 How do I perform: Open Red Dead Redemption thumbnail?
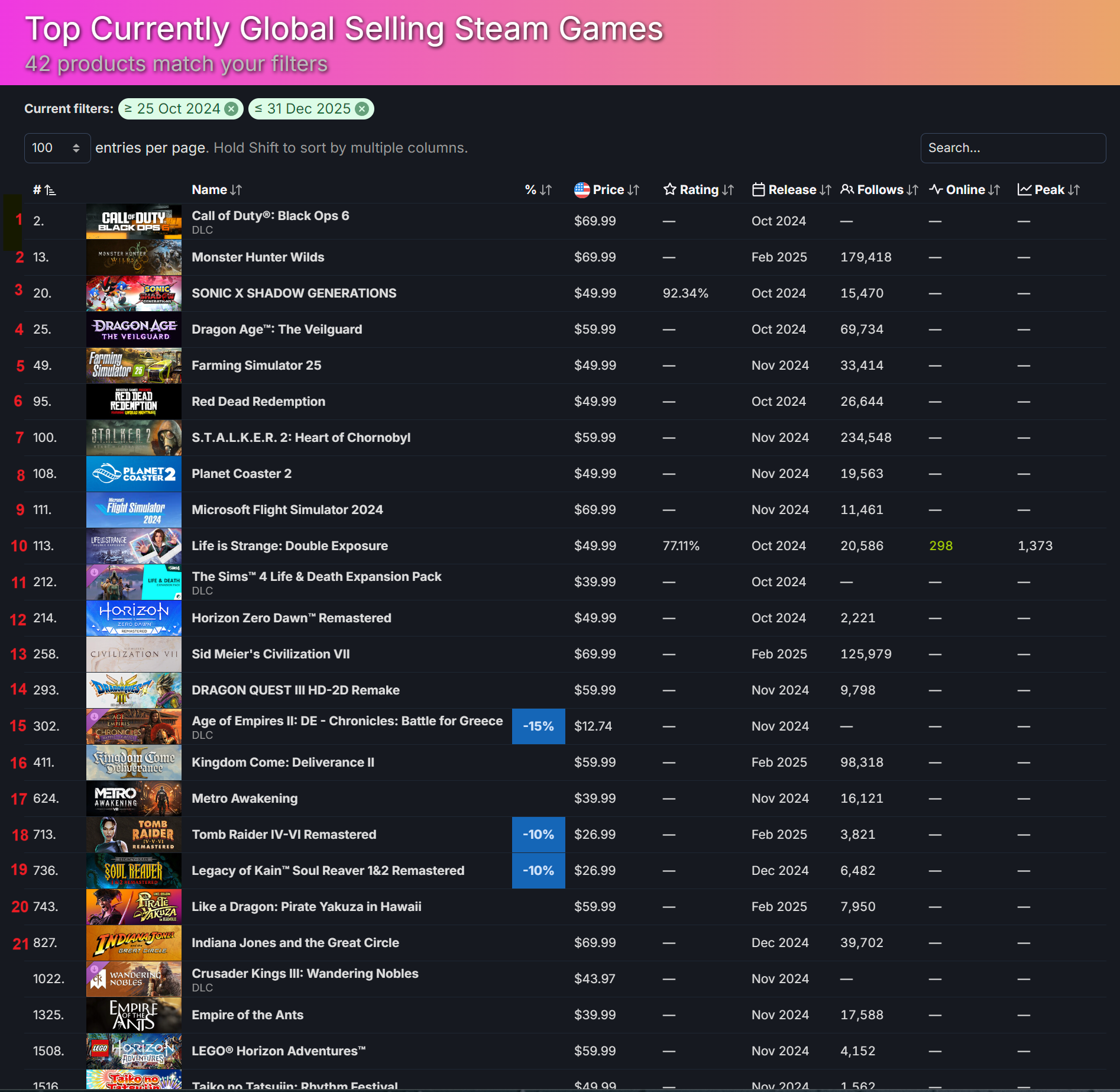[x=134, y=402]
